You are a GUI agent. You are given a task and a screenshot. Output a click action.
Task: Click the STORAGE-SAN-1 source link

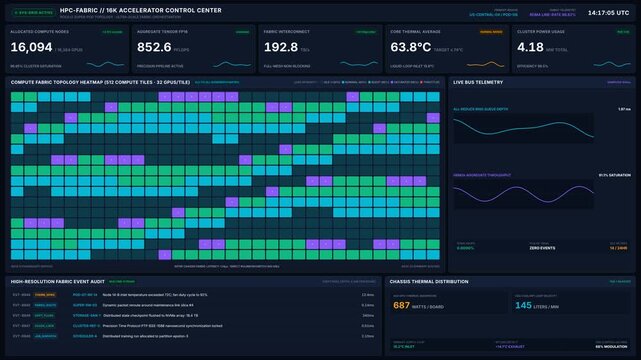[87, 315]
